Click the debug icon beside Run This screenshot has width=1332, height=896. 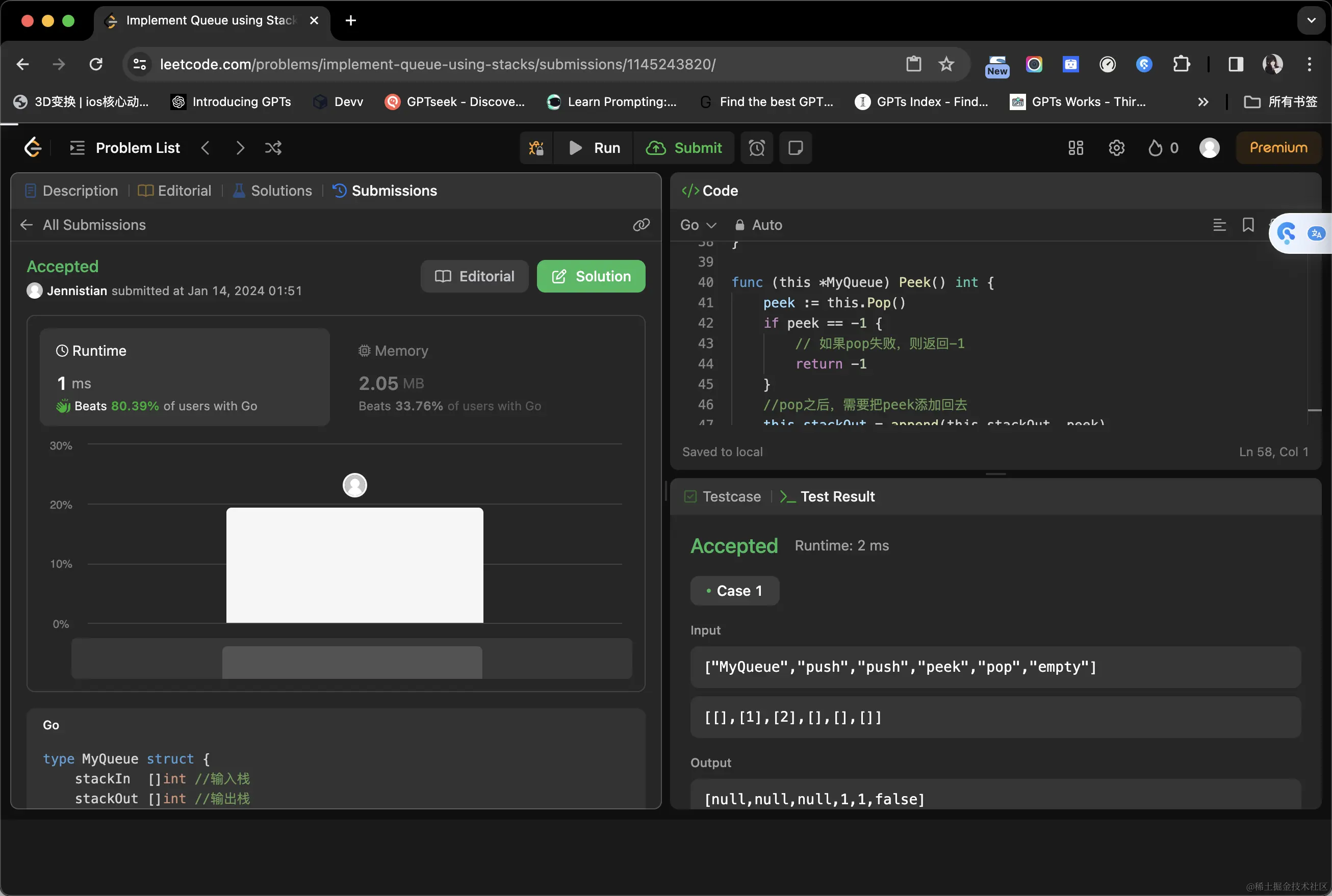tap(536, 148)
